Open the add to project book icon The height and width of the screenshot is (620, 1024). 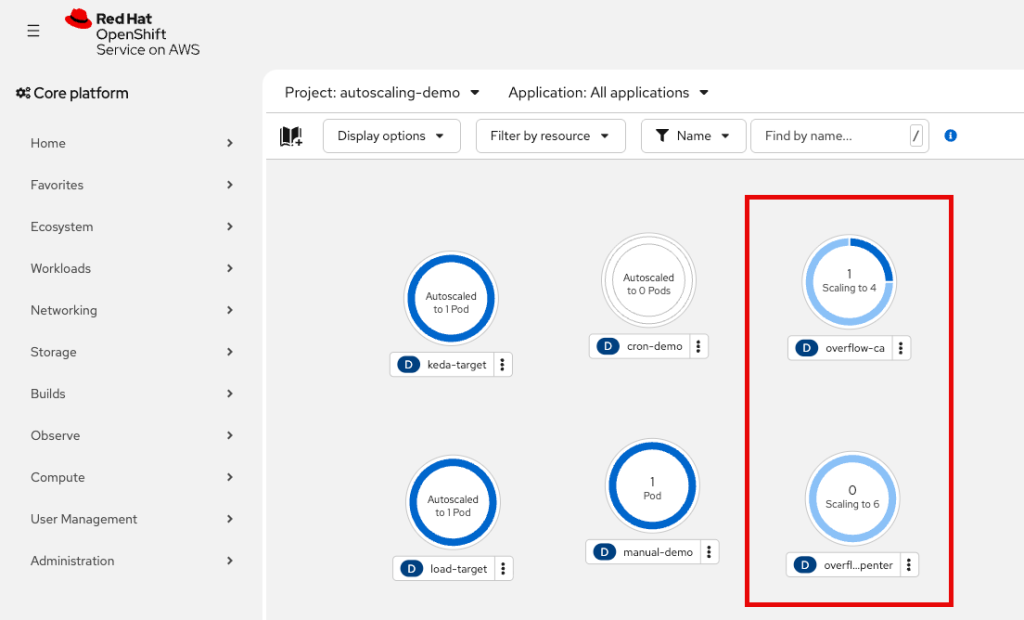pyautogui.click(x=291, y=136)
